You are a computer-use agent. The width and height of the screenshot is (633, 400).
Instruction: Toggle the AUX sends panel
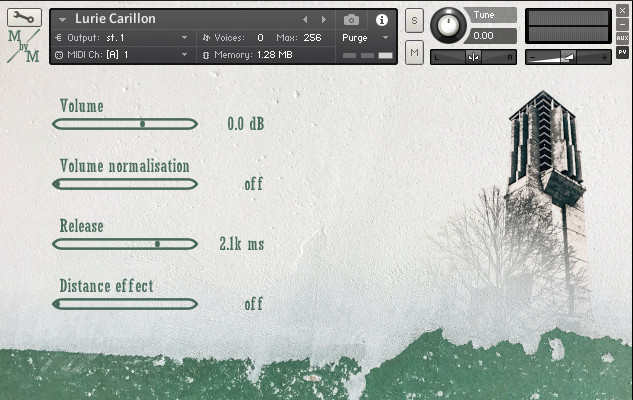[623, 38]
